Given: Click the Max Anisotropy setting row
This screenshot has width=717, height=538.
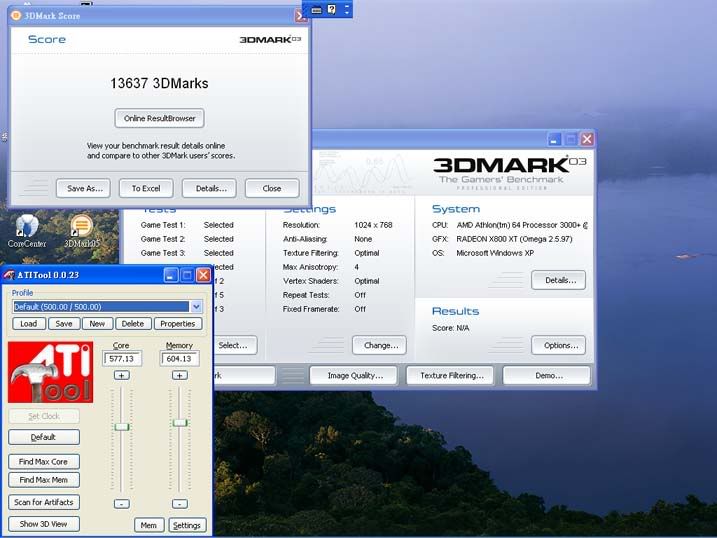Looking at the screenshot, I should (x=321, y=267).
